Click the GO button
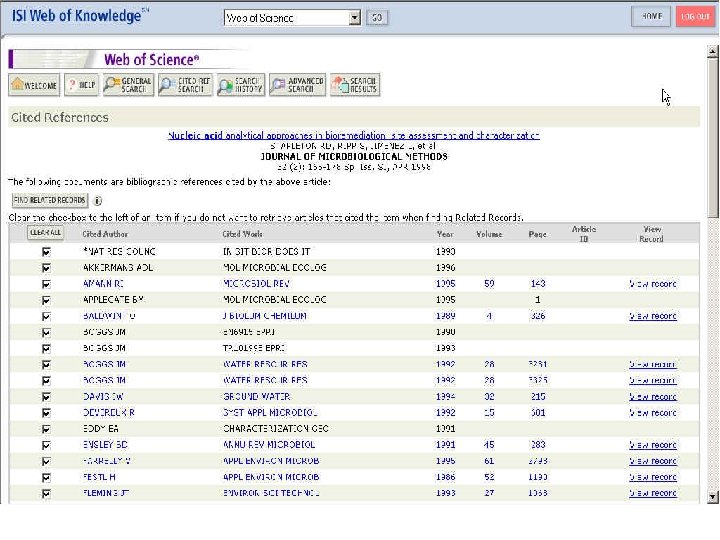The image size is (720, 540). coord(377,18)
